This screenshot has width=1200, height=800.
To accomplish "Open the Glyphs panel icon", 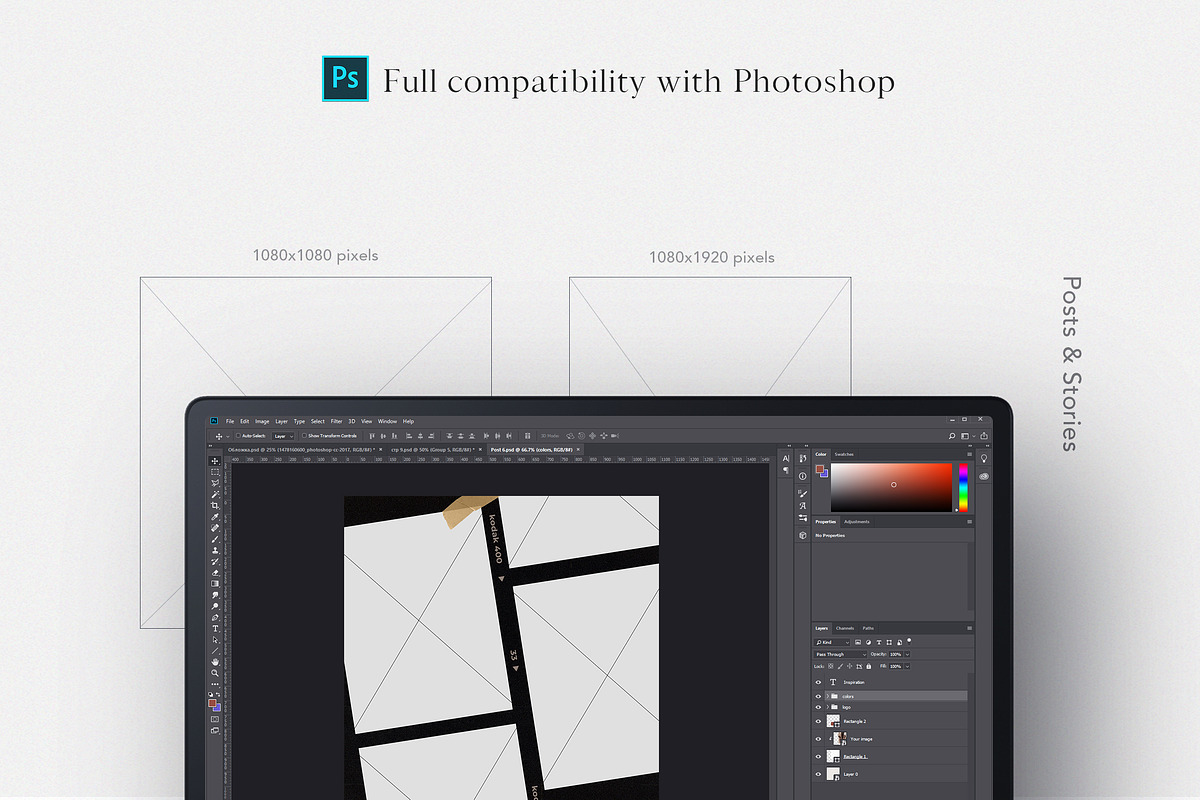I will point(803,506).
